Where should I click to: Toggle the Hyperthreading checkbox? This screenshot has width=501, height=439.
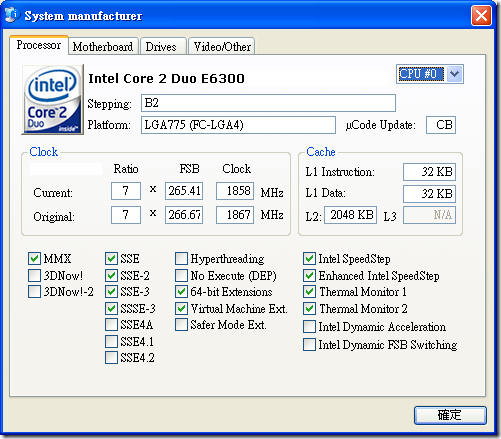click(181, 258)
